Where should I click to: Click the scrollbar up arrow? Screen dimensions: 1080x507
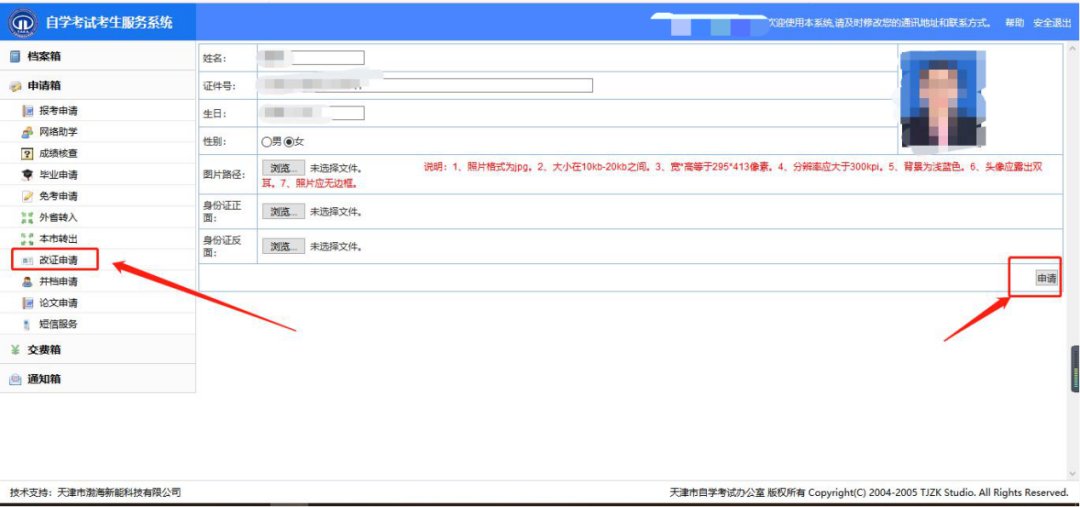click(x=1072, y=49)
